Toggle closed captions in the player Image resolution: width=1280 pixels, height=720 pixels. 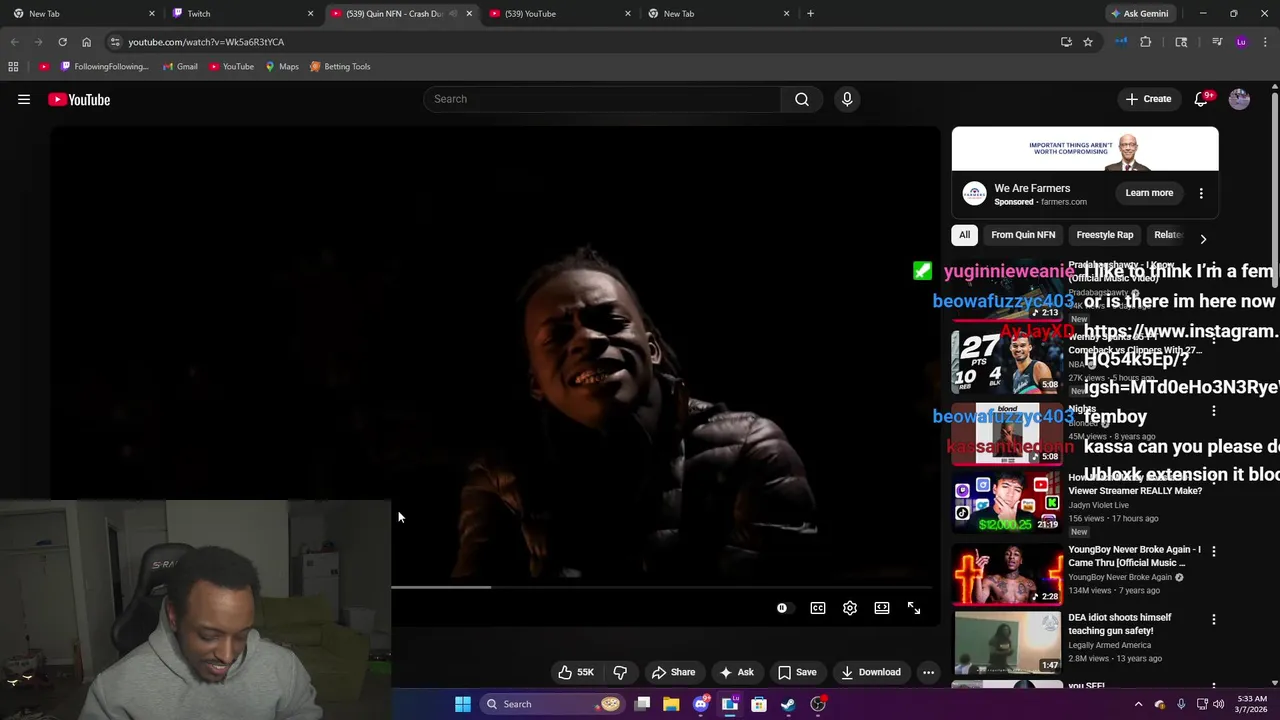[818, 608]
